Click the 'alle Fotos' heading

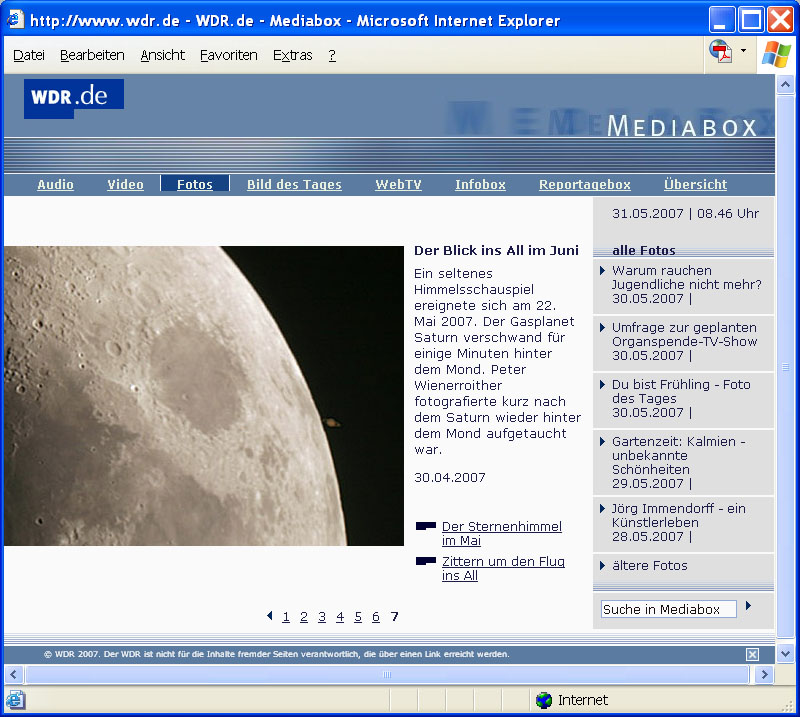(x=643, y=251)
